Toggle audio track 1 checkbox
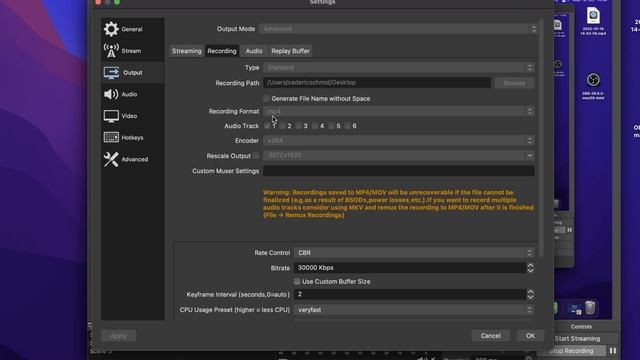Screen dimensions: 640x360 pos(267,126)
